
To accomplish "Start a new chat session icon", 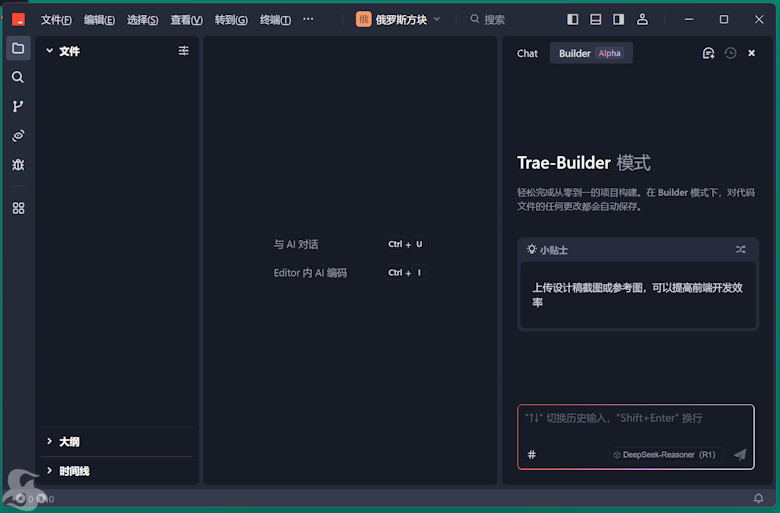I will [x=708, y=53].
